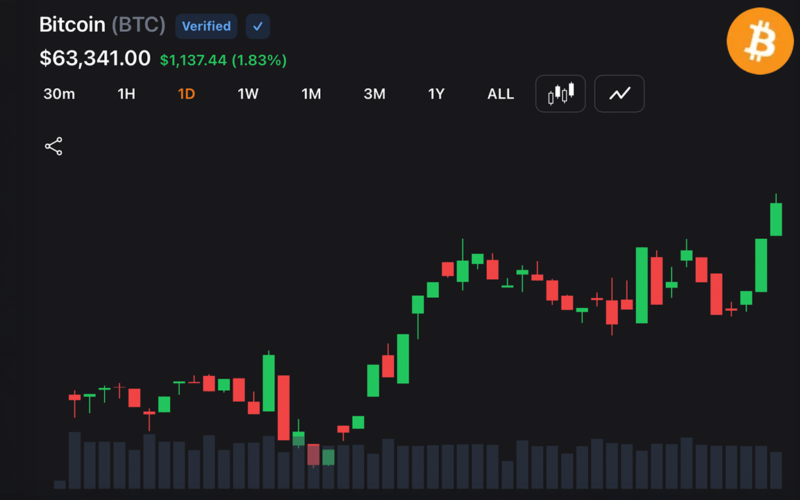Screen dimensions: 800x500
Task: Select the 1D timeframe
Action: pos(186,94)
